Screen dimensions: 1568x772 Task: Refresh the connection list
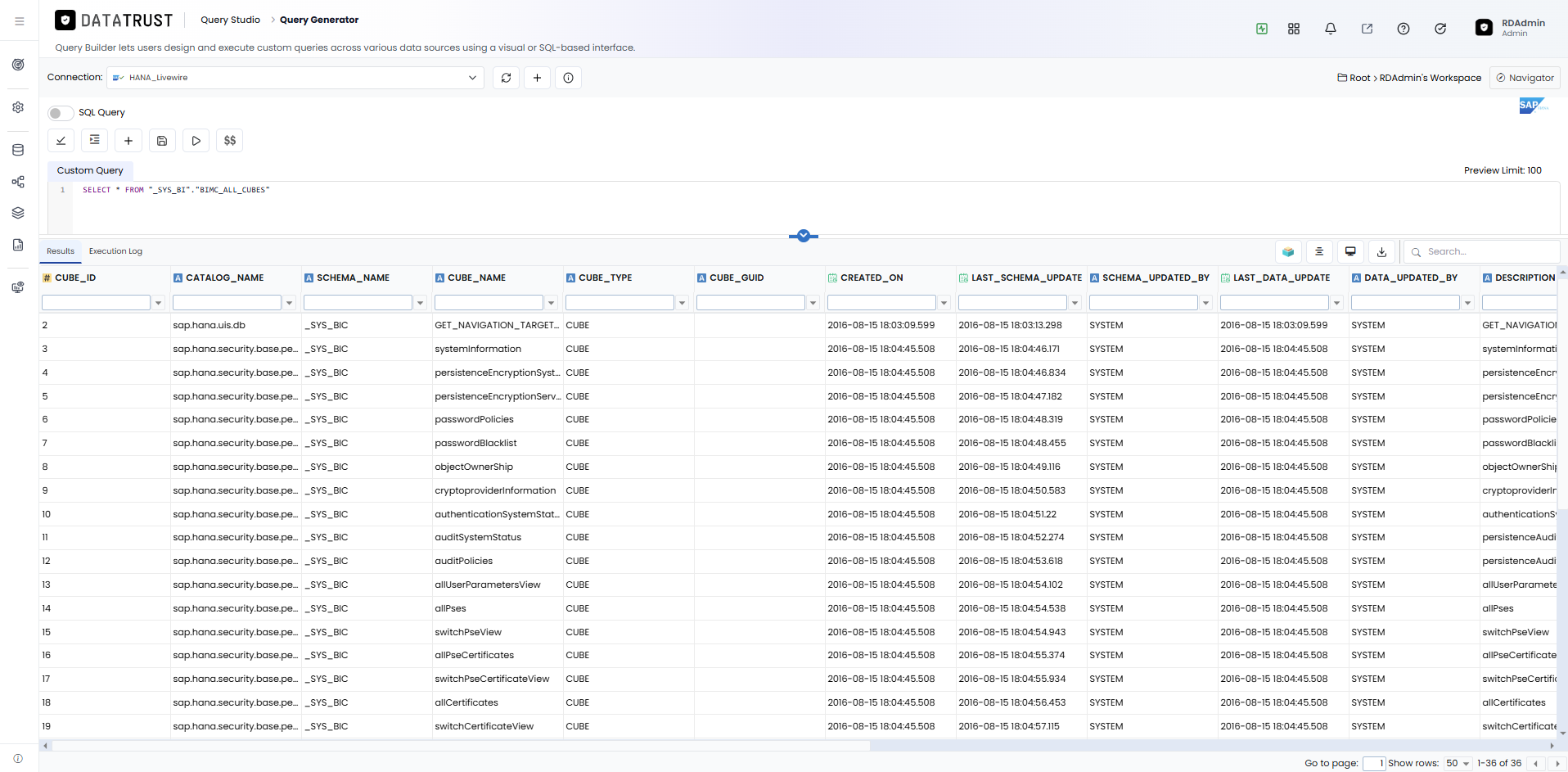506,78
